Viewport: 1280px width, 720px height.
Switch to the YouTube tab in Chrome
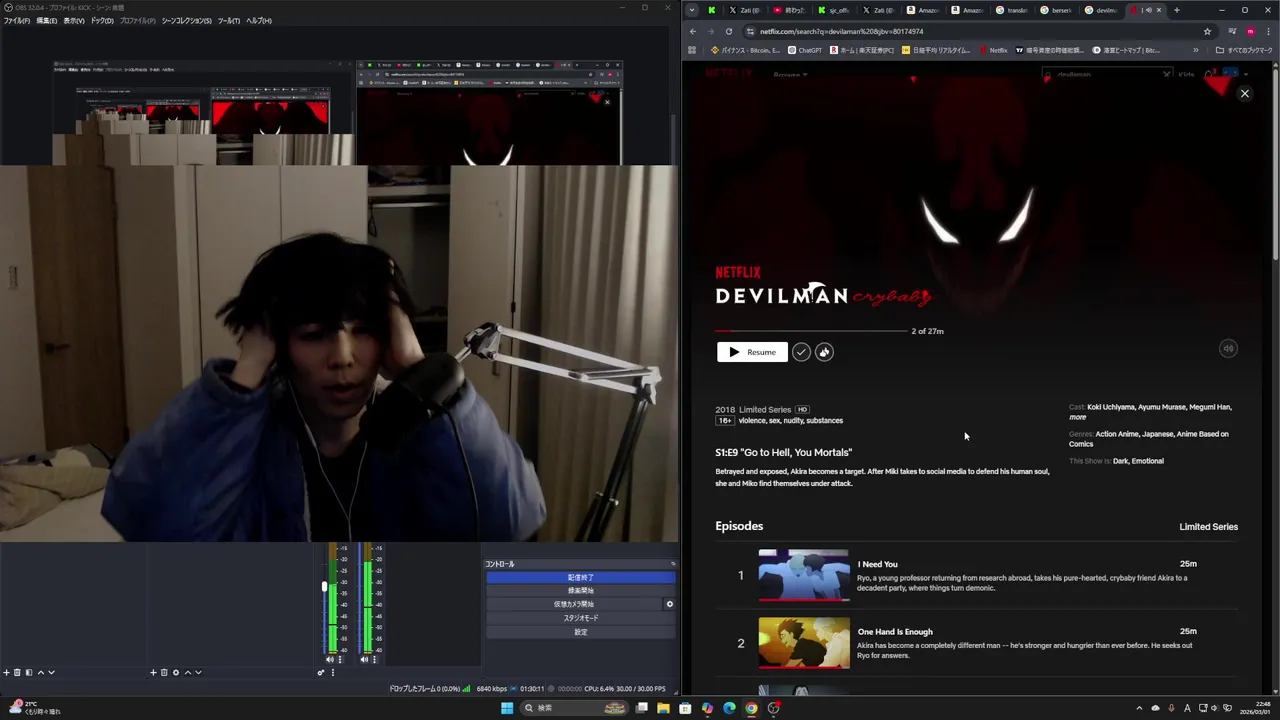pos(790,10)
